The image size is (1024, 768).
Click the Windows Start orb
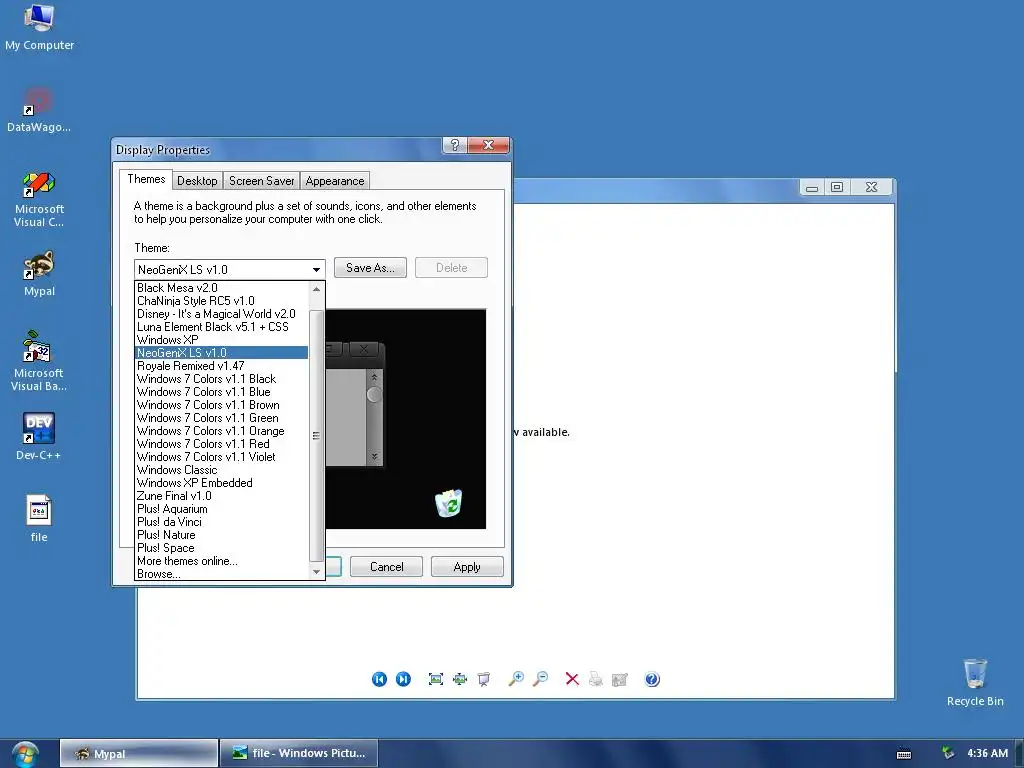click(25, 755)
